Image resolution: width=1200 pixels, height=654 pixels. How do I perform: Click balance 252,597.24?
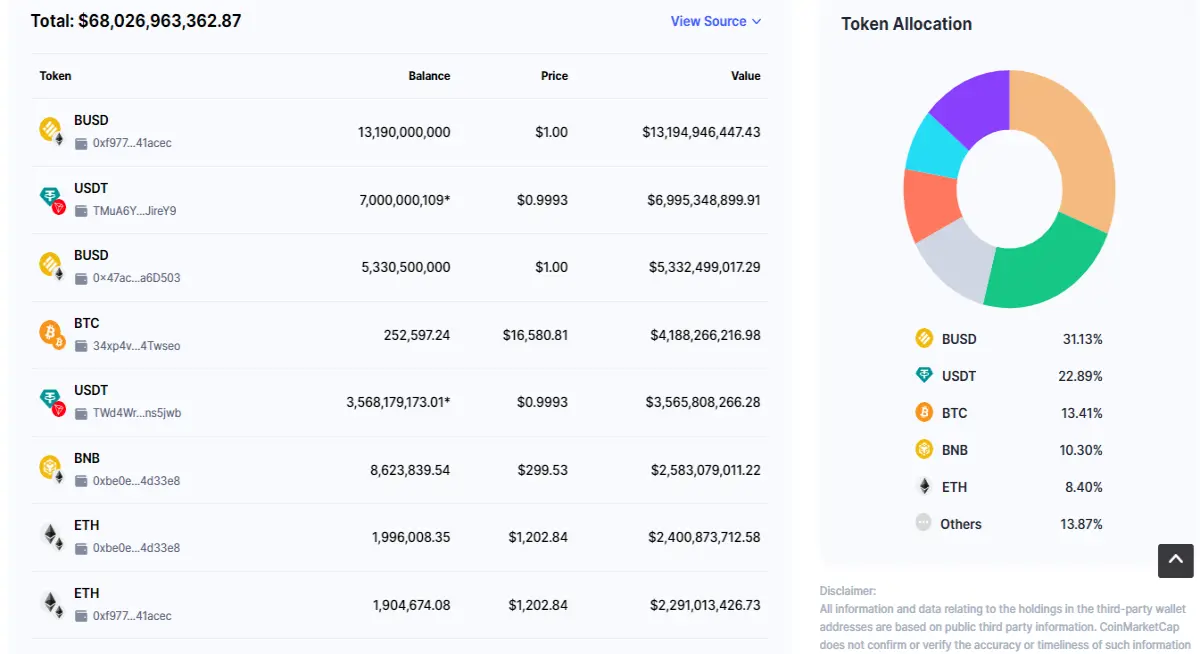(417, 335)
